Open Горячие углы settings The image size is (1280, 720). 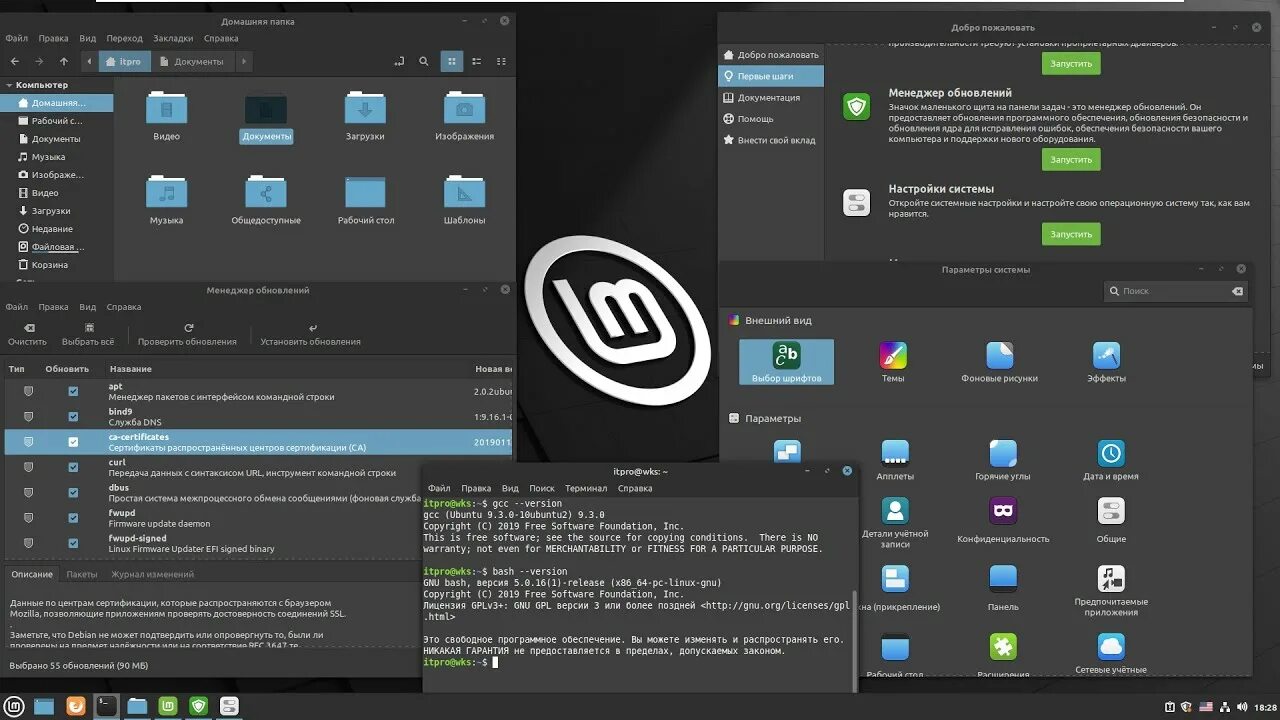[1003, 459]
